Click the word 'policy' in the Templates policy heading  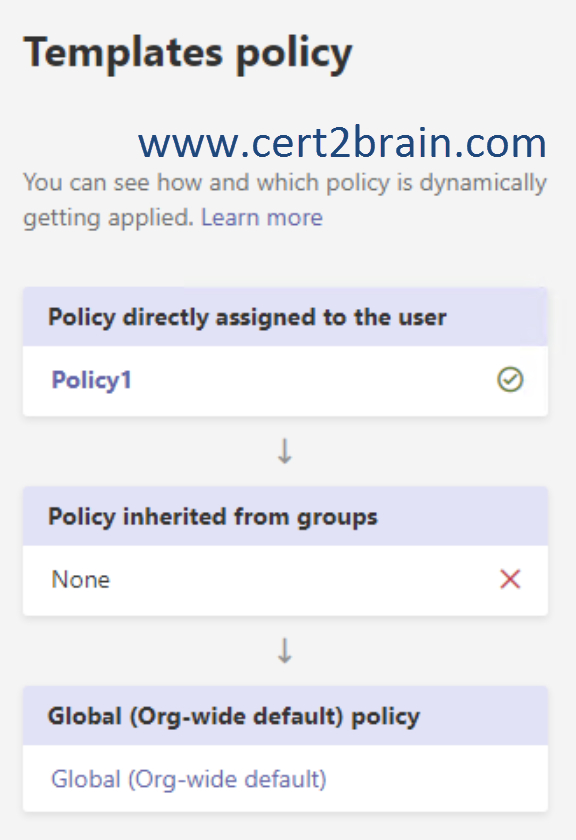click(x=294, y=55)
